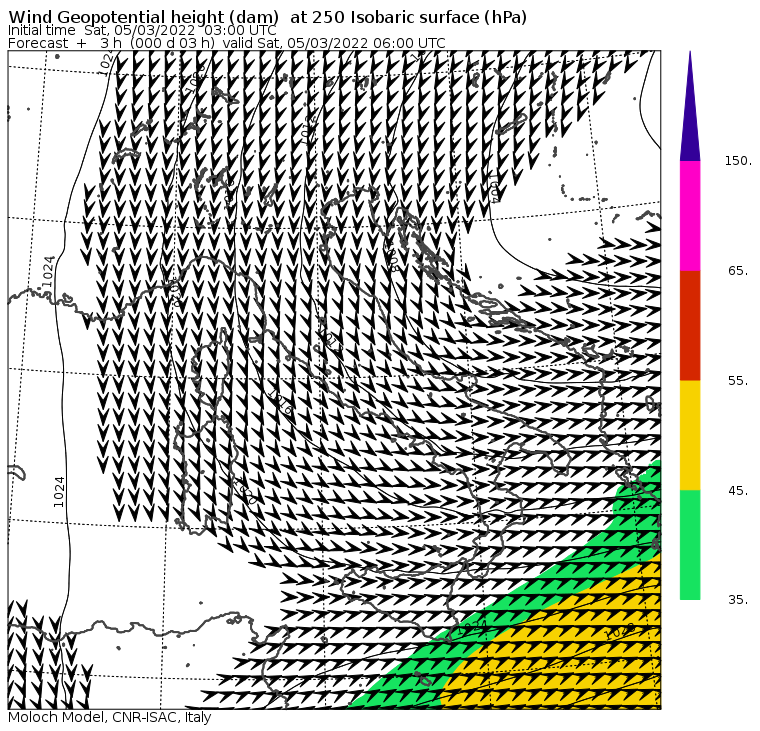Screen dimensions: 760x731
Task: Click the yellow 45-55 color band
Action: pos(690,435)
